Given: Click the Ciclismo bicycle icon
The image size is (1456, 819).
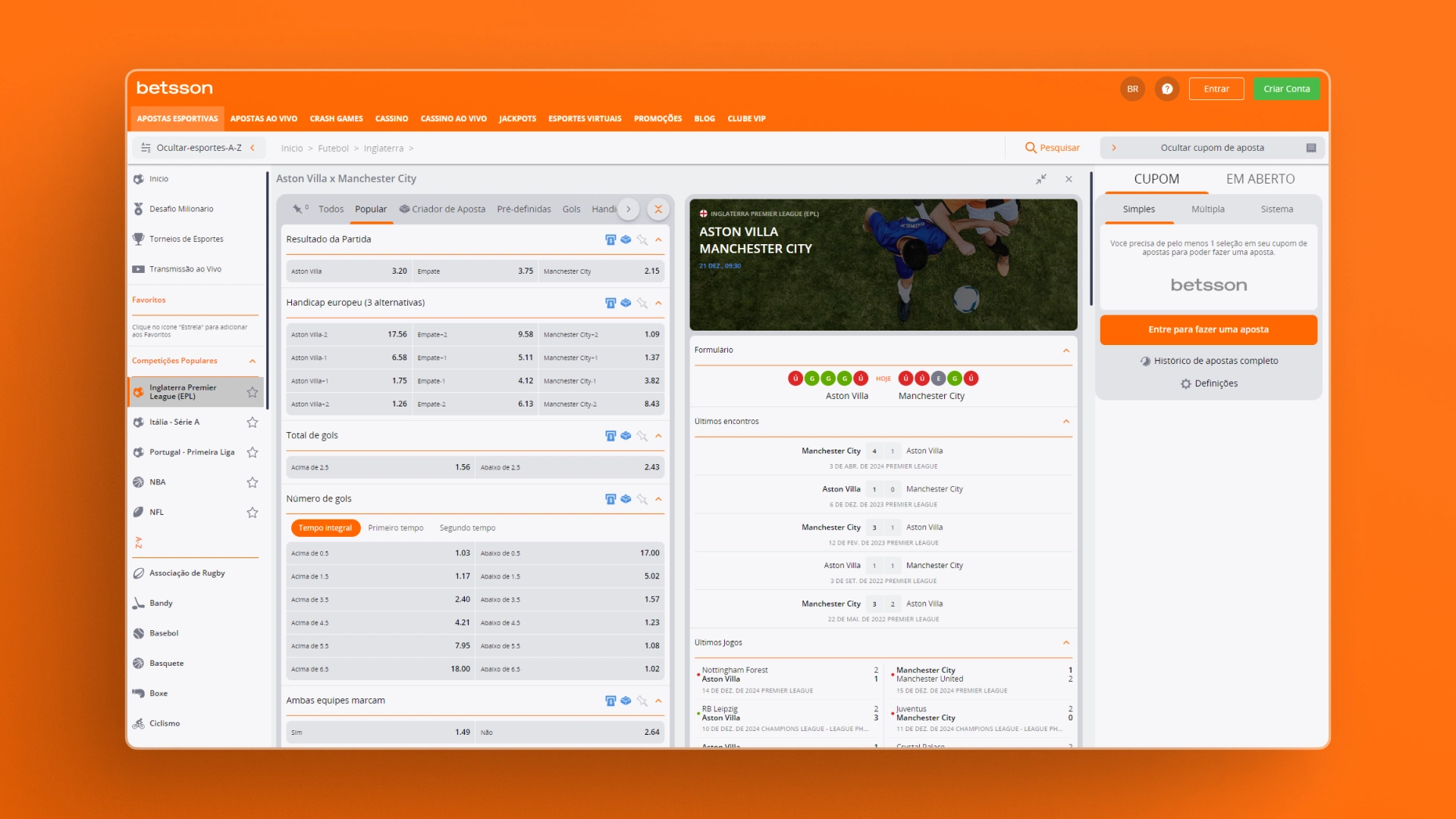Looking at the screenshot, I should pyautogui.click(x=138, y=723).
